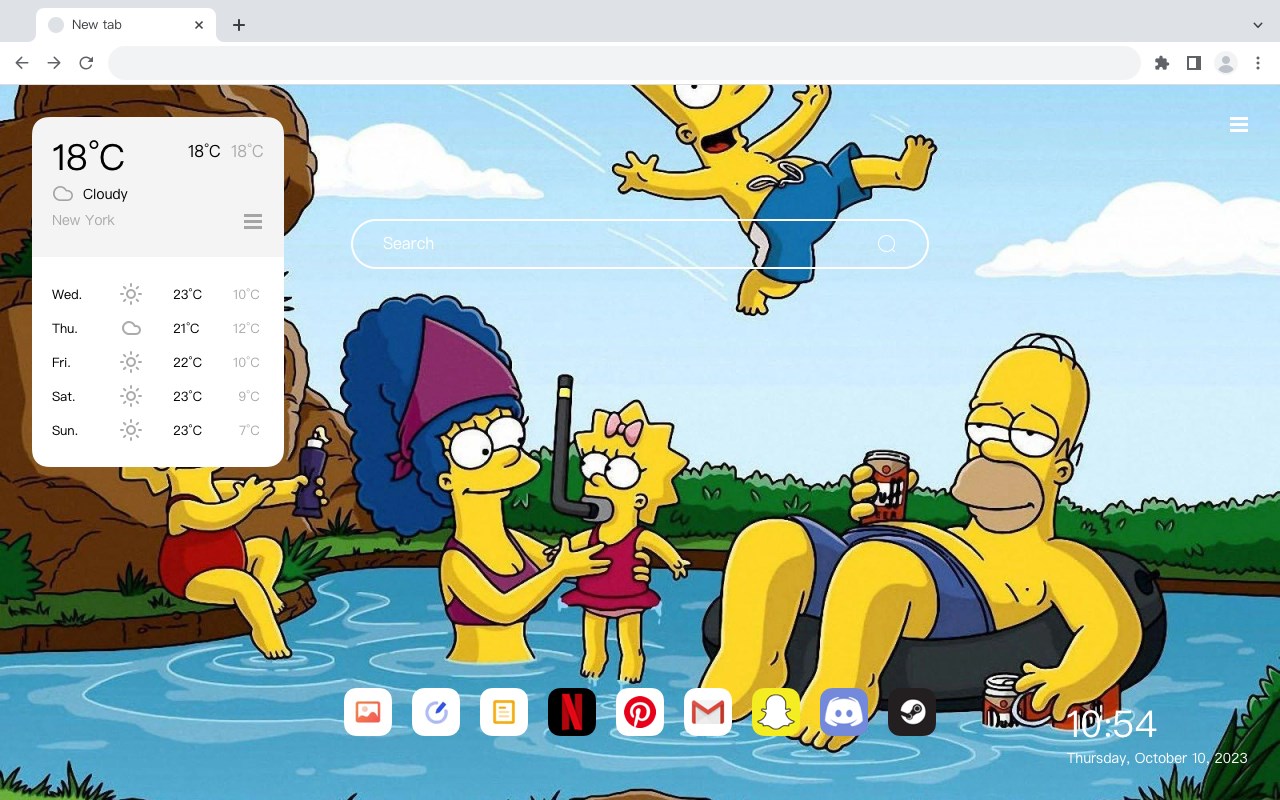Expand the tab search chevron in the tab strip
This screenshot has width=1280, height=800.
tap(1258, 25)
